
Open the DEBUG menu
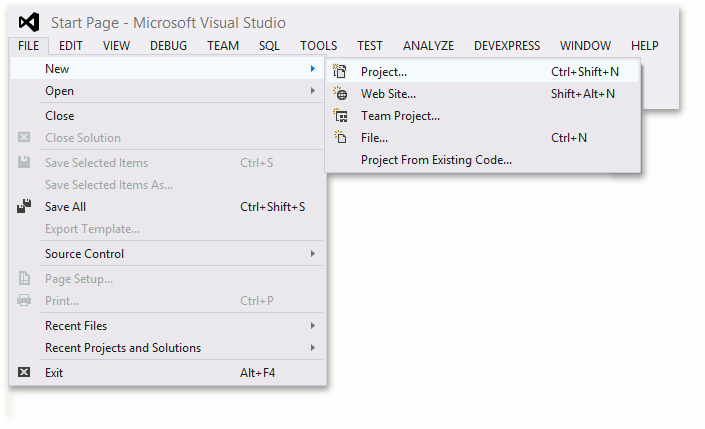coord(168,46)
